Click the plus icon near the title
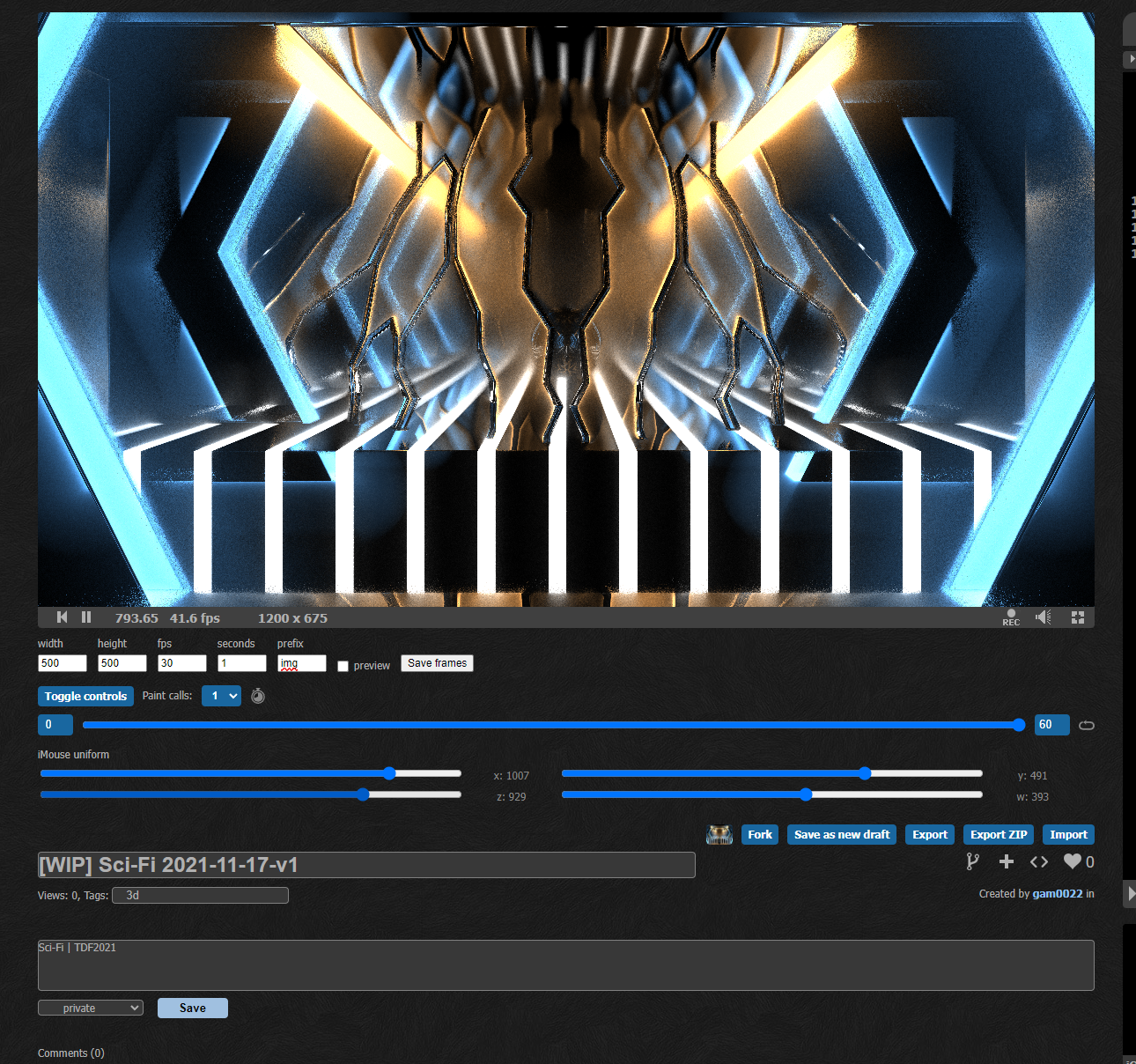 coord(1007,861)
